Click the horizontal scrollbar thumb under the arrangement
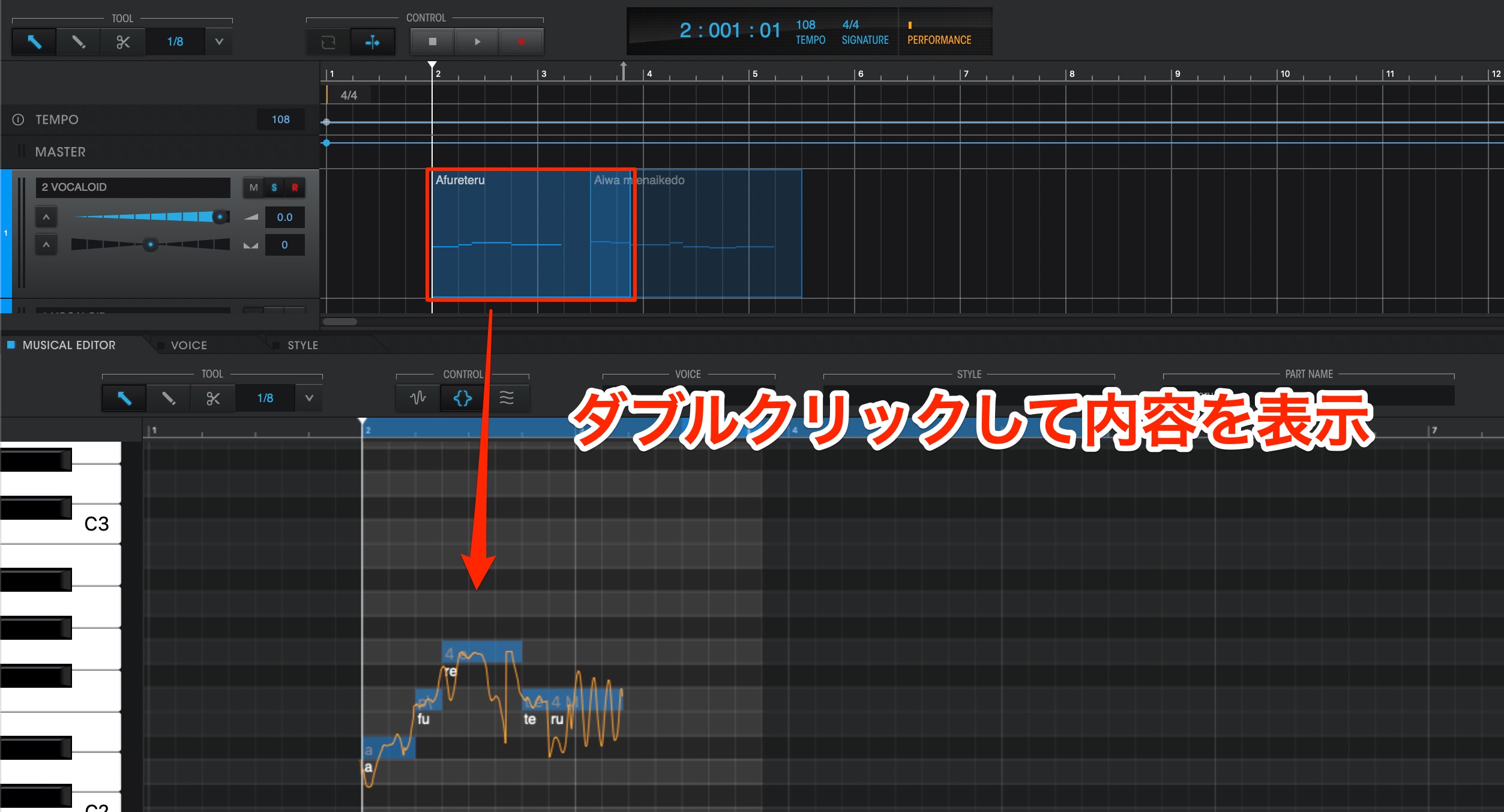Screen dimensions: 1504x812 (340, 322)
